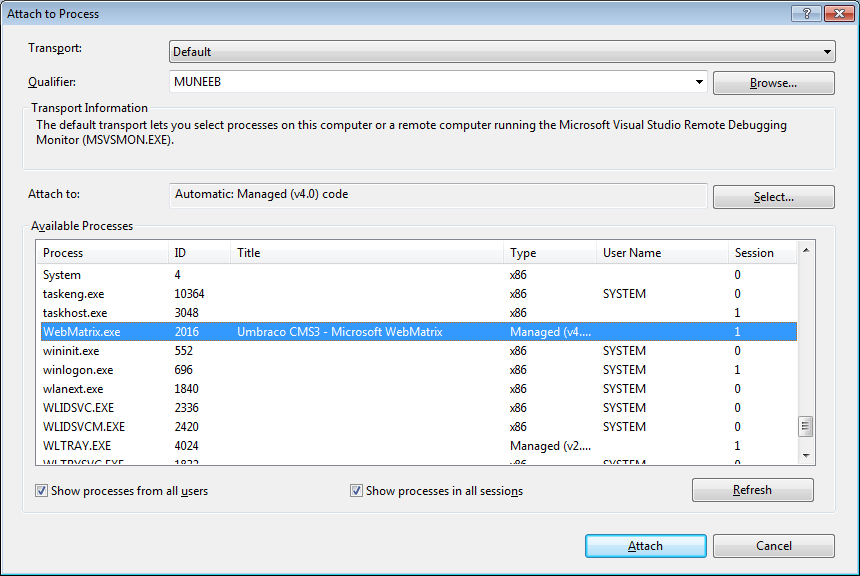This screenshot has height=576, width=860.
Task: Select the wininit.exe process
Action: click(x=418, y=351)
